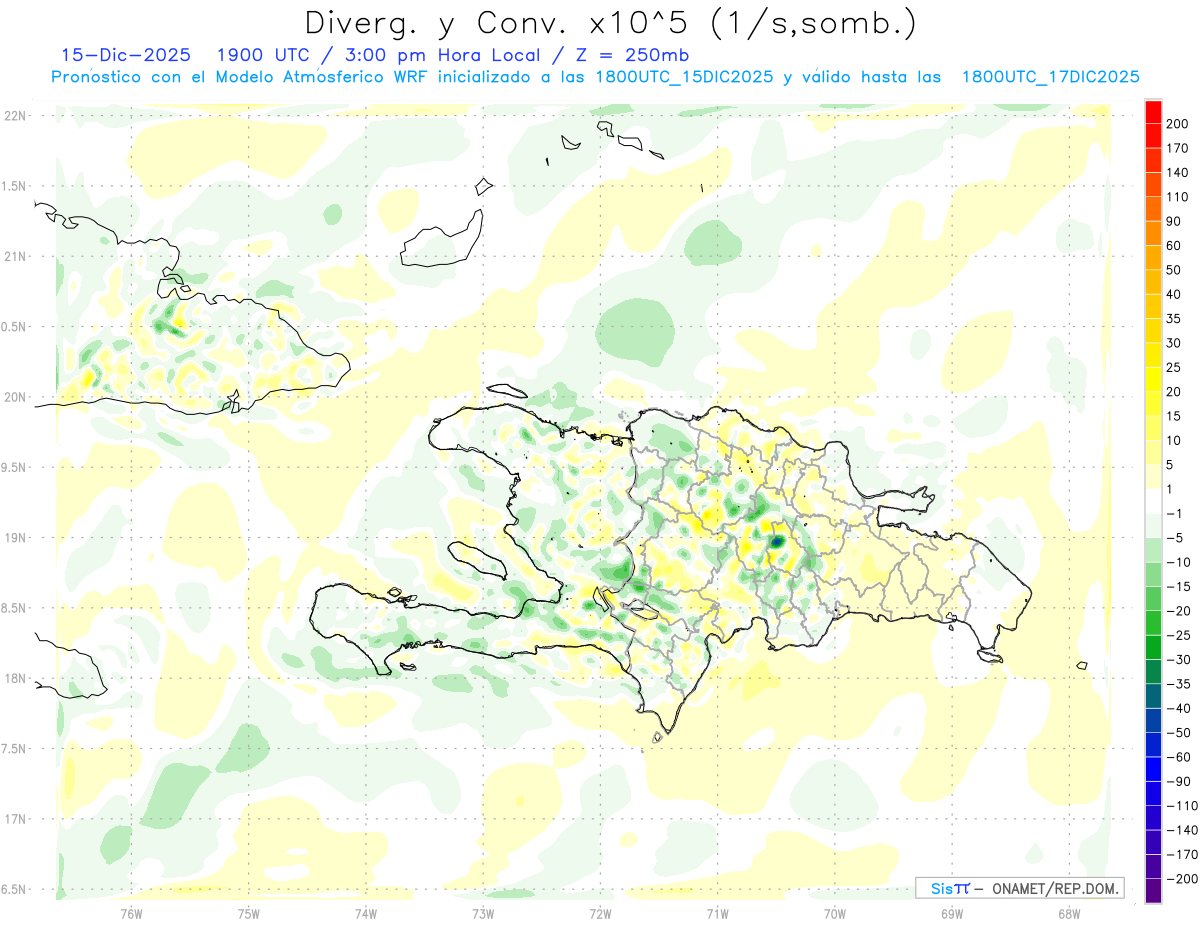Click the 18N latitude label

[x=15, y=678]
